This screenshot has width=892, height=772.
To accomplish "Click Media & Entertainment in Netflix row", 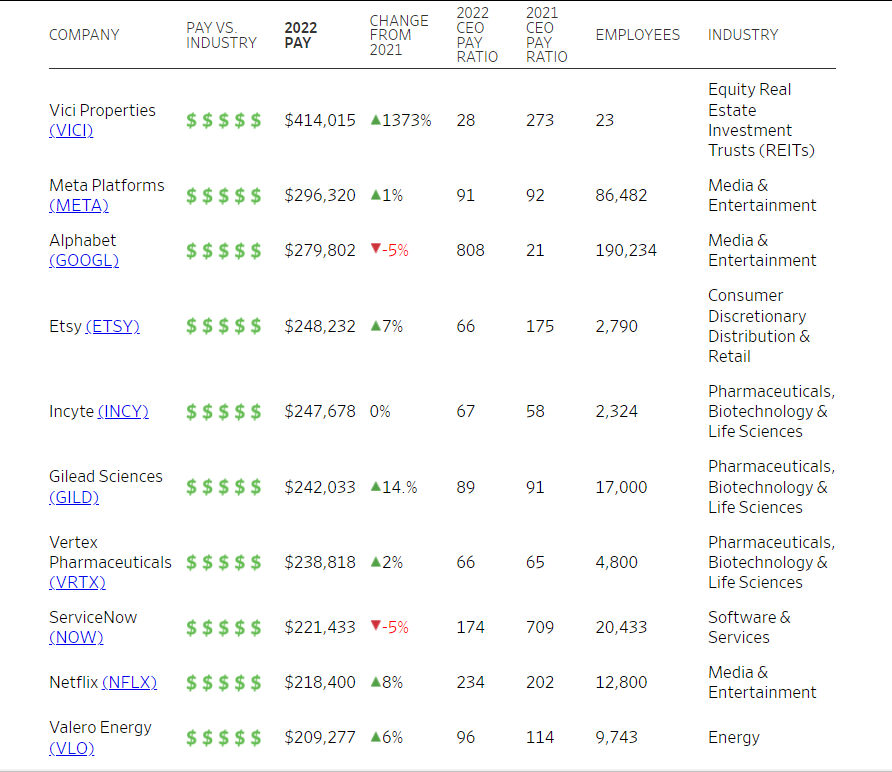I will (762, 682).
